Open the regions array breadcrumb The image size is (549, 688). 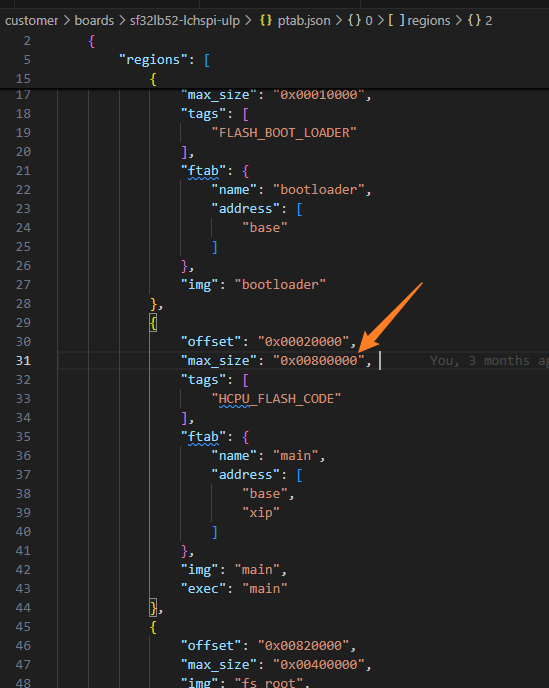(x=420, y=21)
